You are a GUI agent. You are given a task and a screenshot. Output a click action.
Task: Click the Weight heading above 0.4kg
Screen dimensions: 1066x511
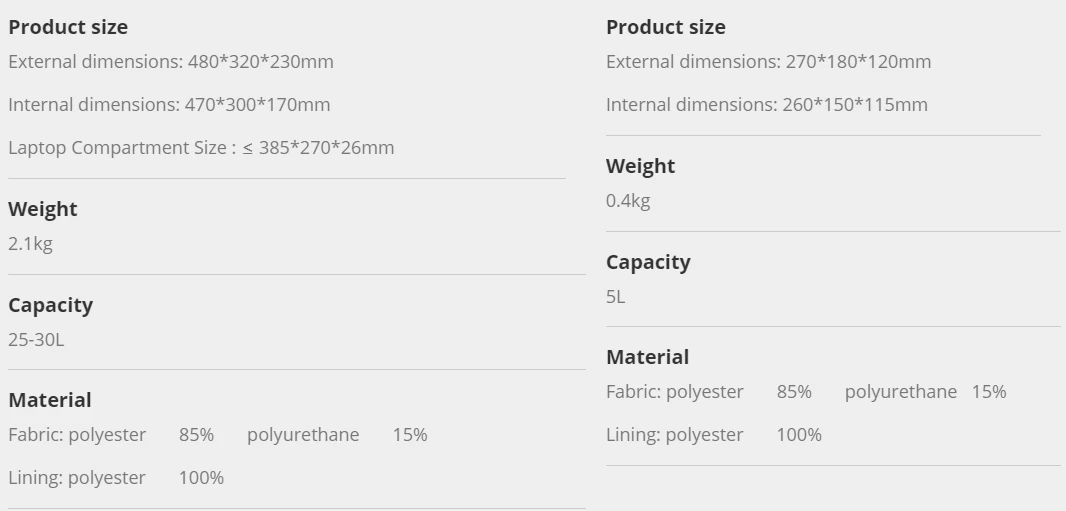pyautogui.click(x=640, y=166)
